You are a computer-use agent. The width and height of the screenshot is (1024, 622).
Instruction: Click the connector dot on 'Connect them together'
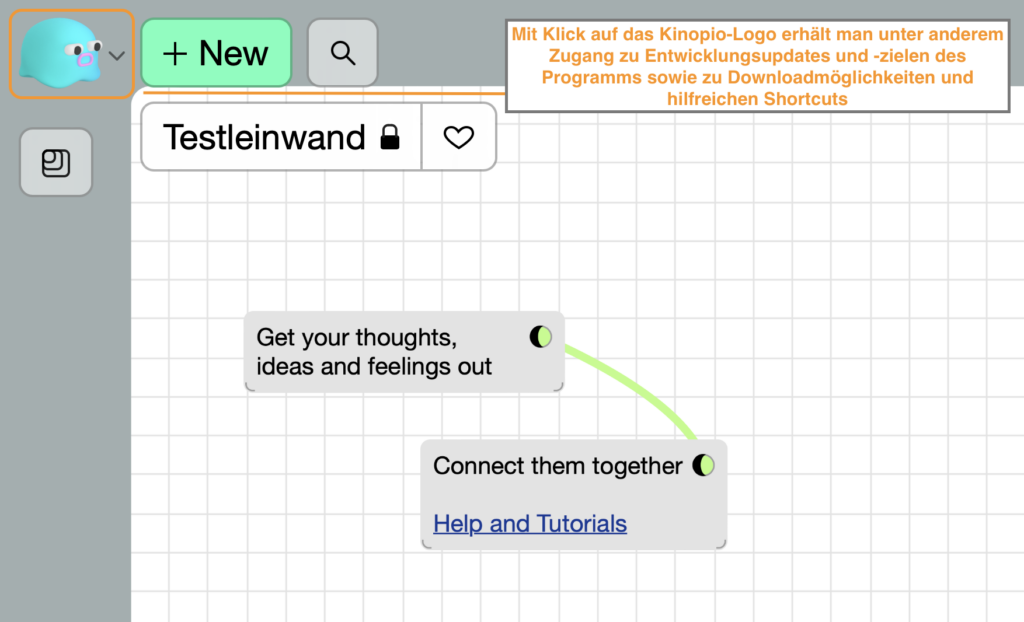click(704, 465)
